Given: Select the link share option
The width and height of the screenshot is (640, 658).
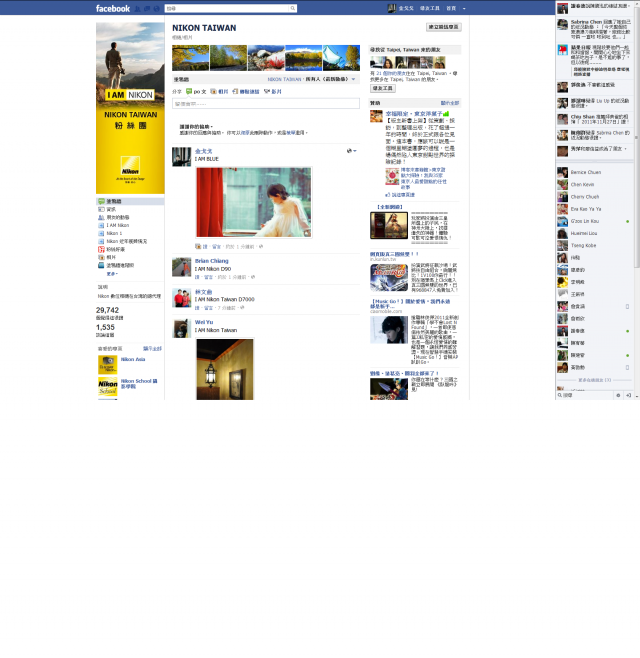Looking at the screenshot, I should [x=246, y=91].
